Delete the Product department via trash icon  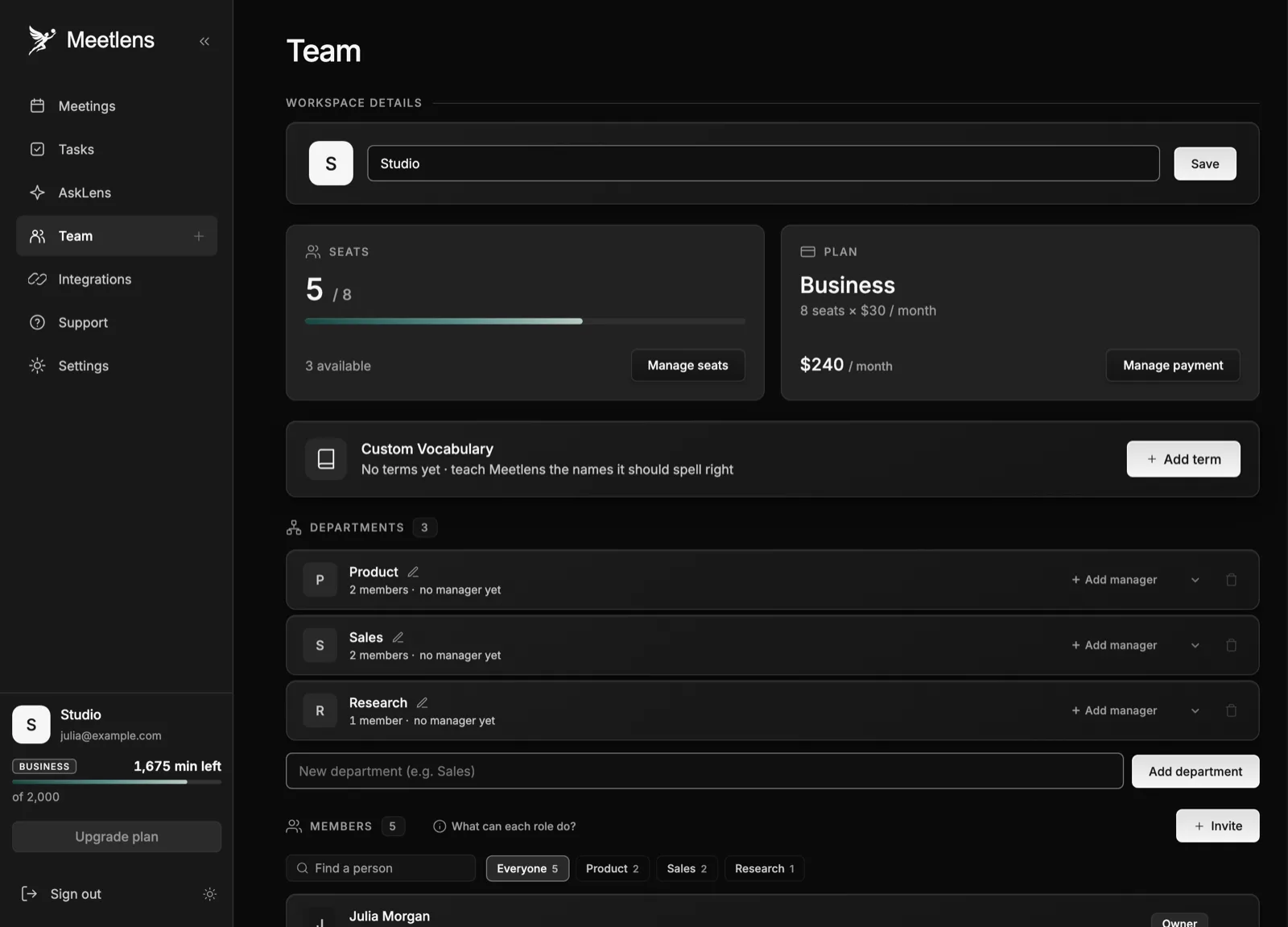1231,580
